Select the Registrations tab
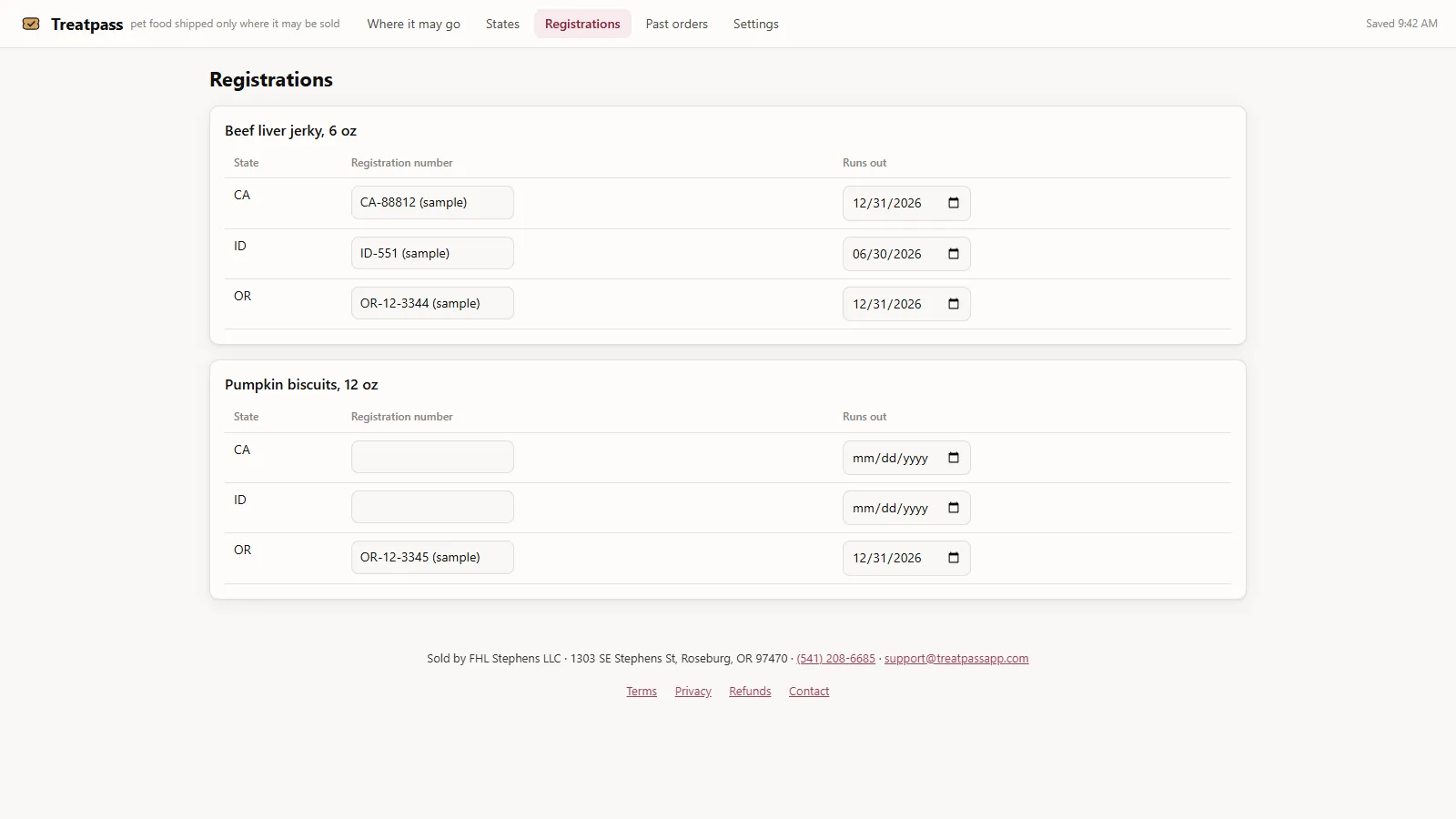 582,24
